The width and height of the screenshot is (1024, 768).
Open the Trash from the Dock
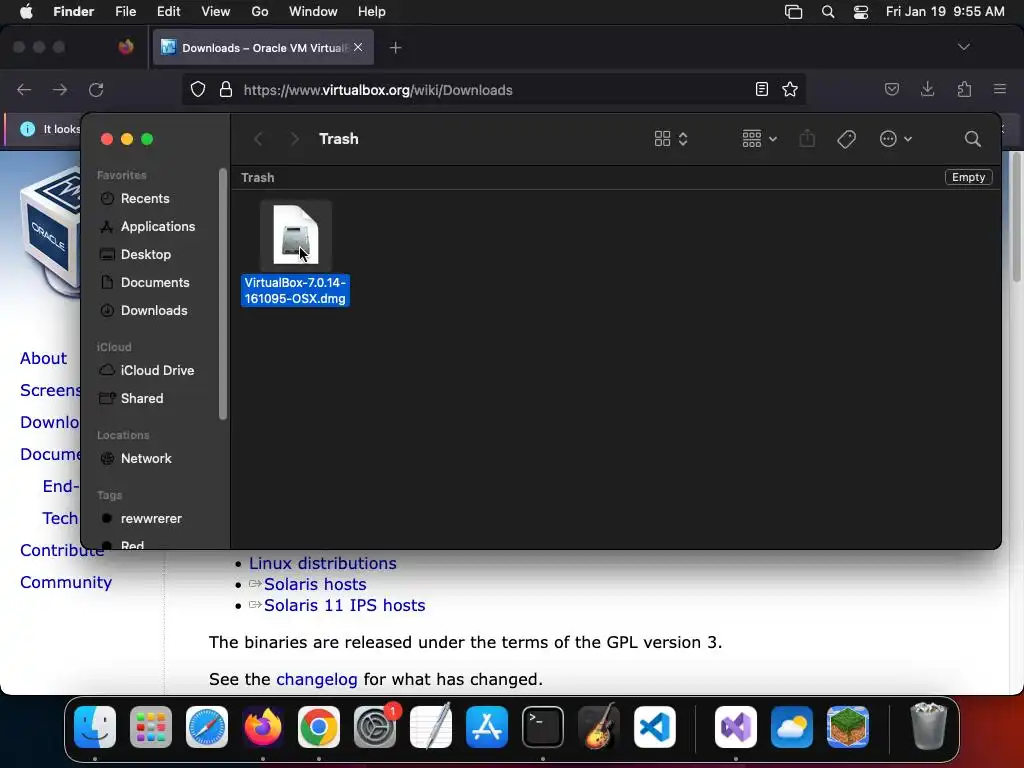(x=928, y=727)
